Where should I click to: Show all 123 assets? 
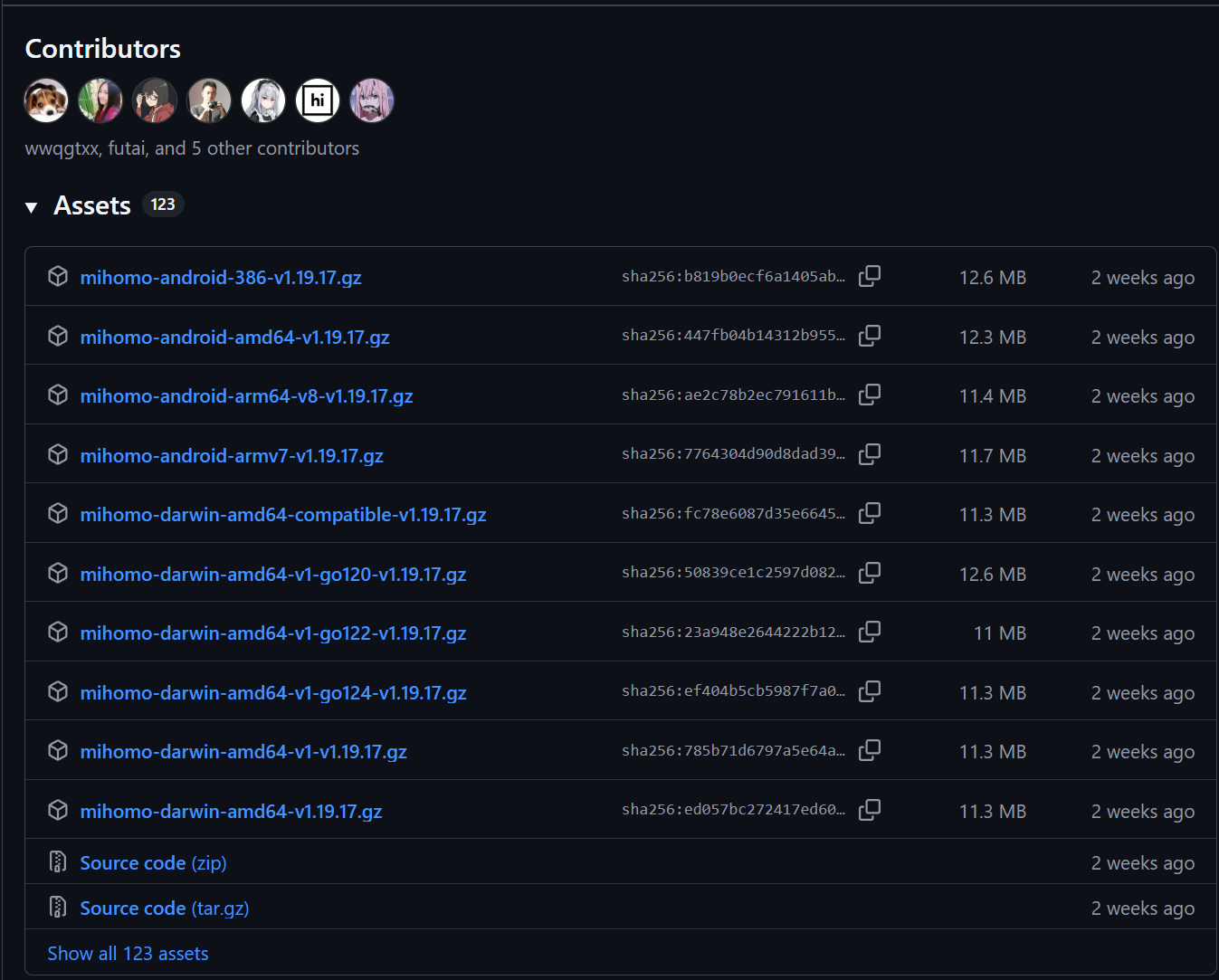(x=128, y=954)
